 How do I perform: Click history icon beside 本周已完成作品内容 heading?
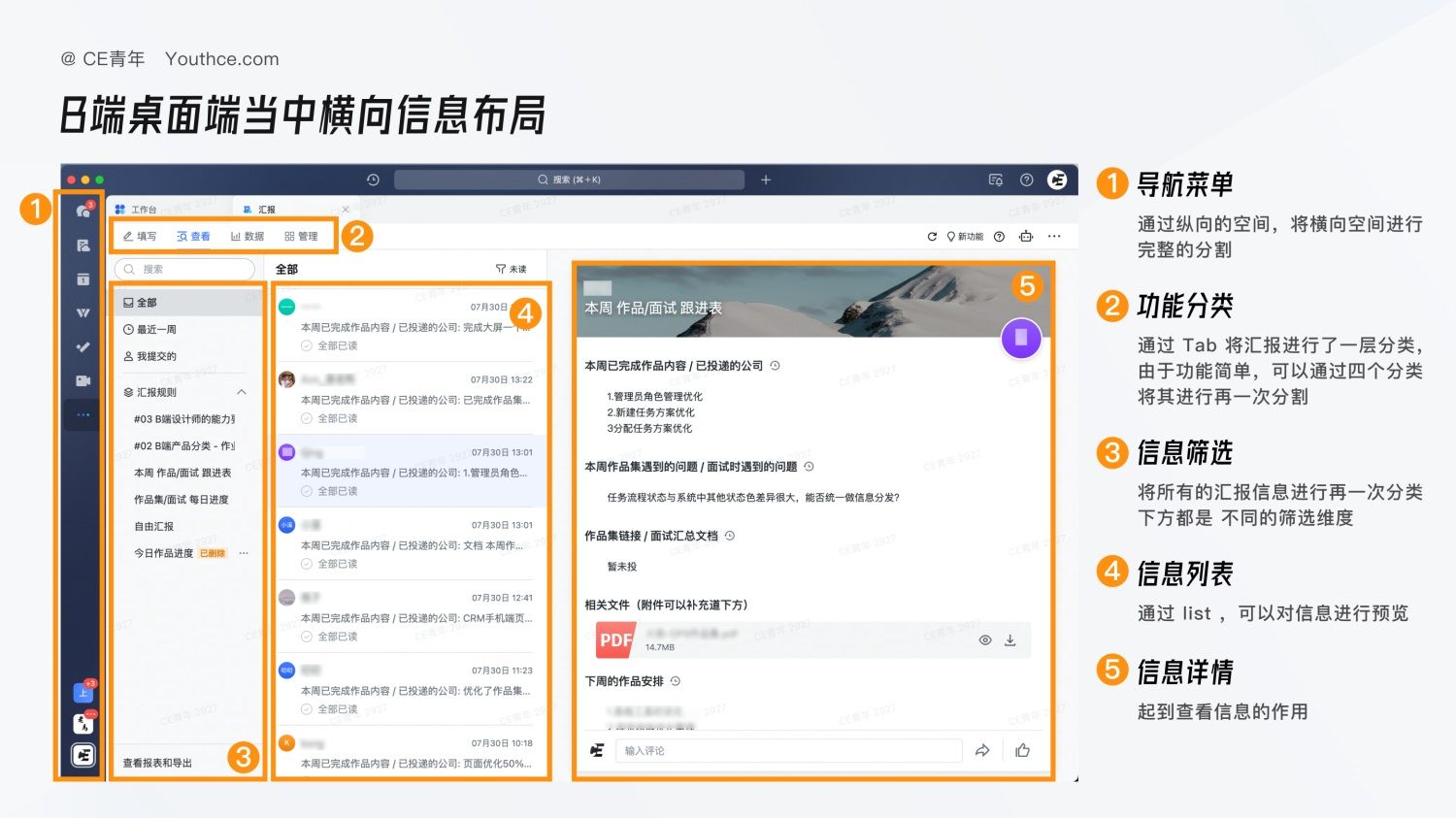click(775, 366)
